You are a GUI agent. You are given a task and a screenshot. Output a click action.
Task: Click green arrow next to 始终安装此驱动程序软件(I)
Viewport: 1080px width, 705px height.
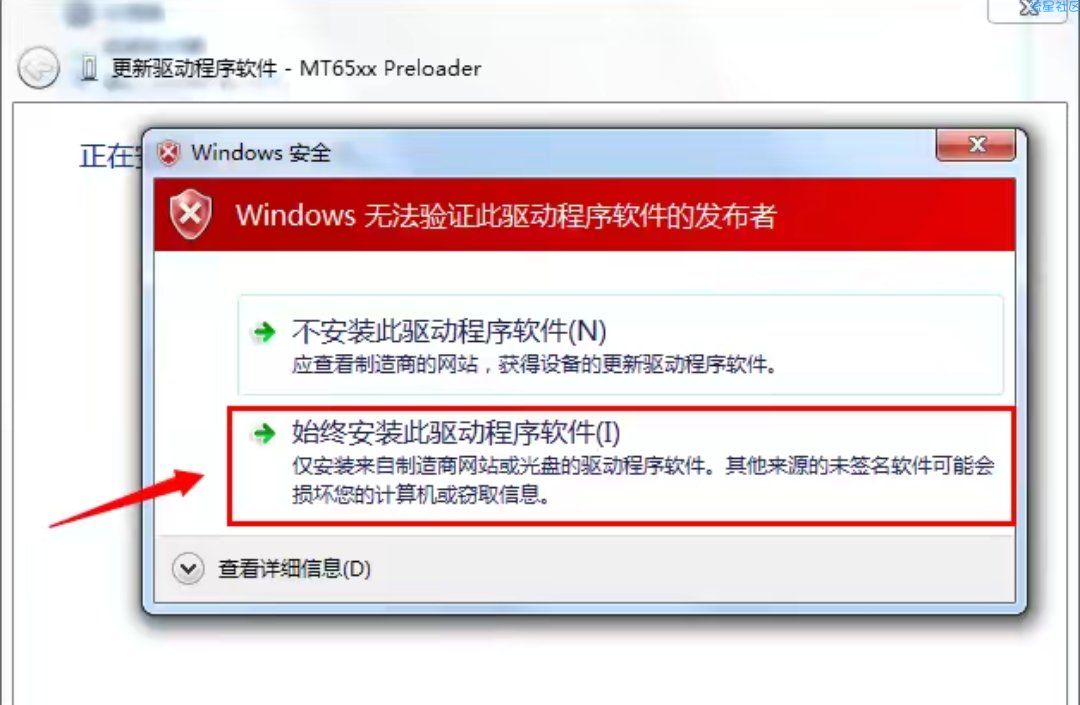point(264,433)
